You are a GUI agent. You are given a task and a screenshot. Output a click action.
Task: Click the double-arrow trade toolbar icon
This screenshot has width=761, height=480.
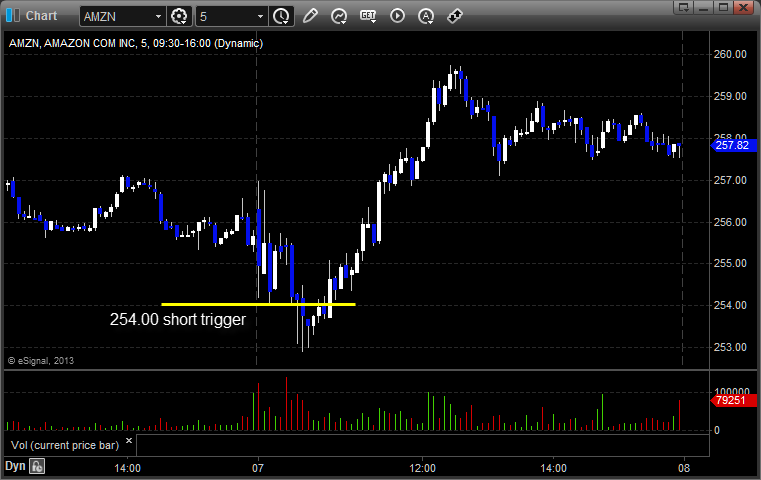point(455,16)
